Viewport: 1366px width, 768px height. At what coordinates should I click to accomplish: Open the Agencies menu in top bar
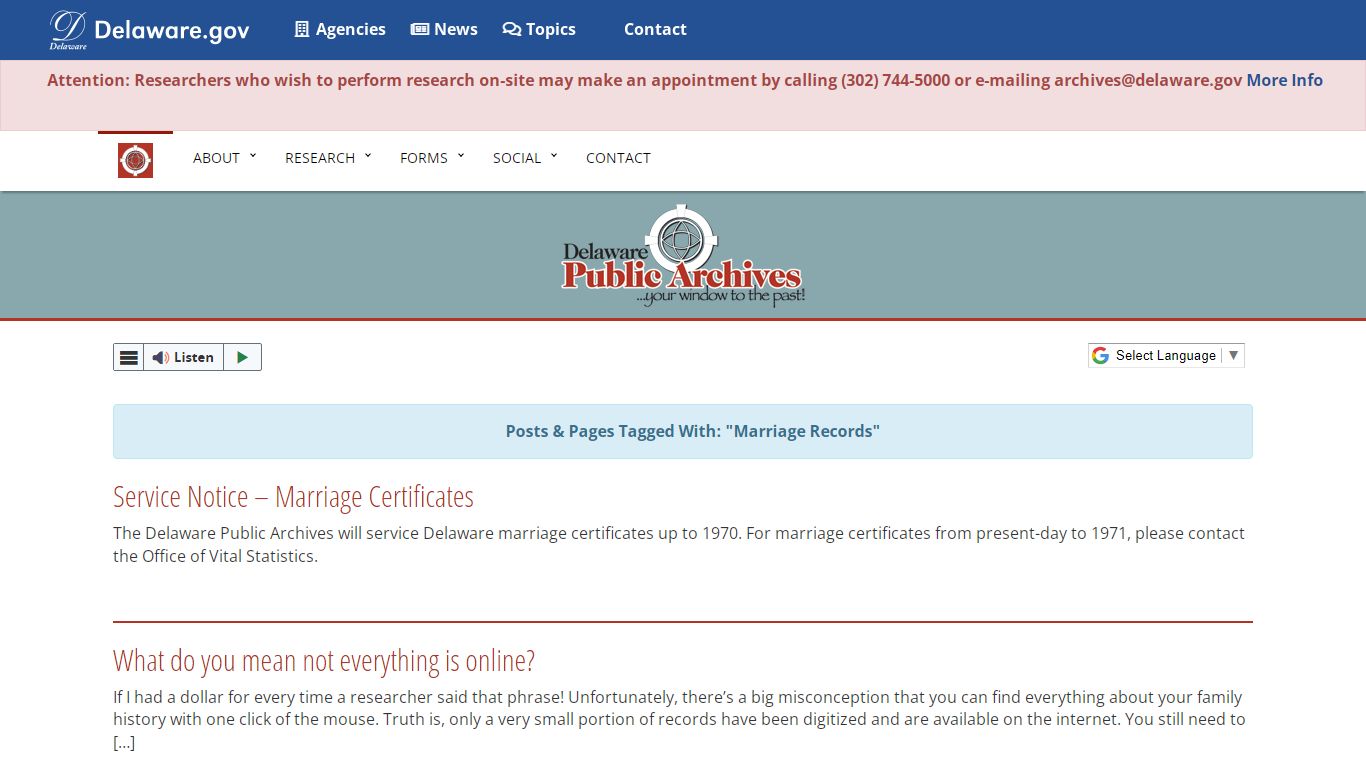click(339, 29)
